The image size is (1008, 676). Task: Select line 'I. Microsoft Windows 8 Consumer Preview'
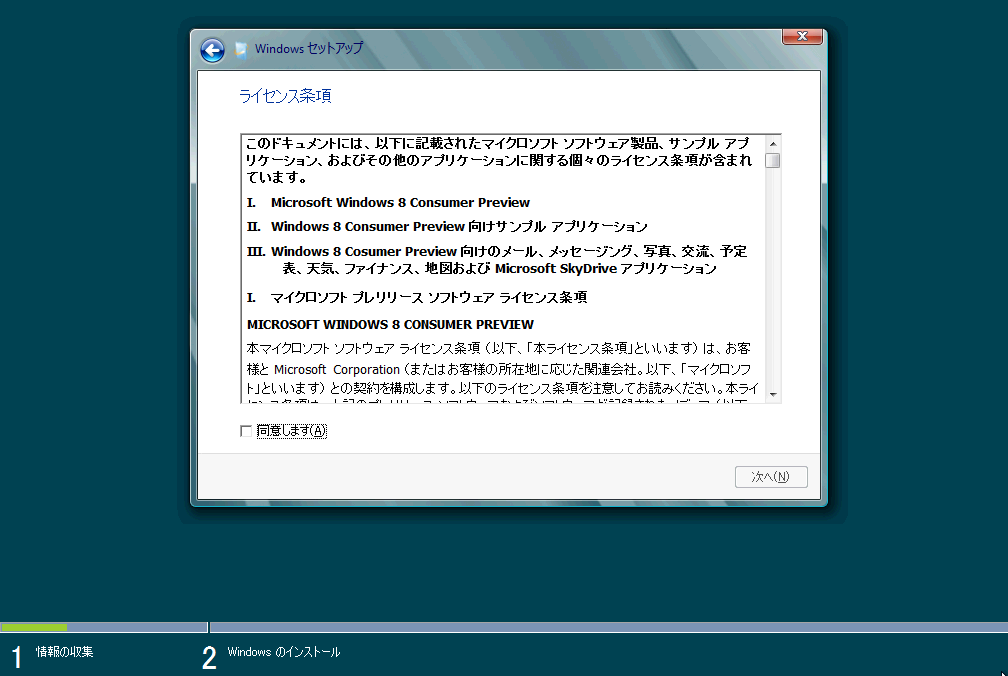(388, 202)
